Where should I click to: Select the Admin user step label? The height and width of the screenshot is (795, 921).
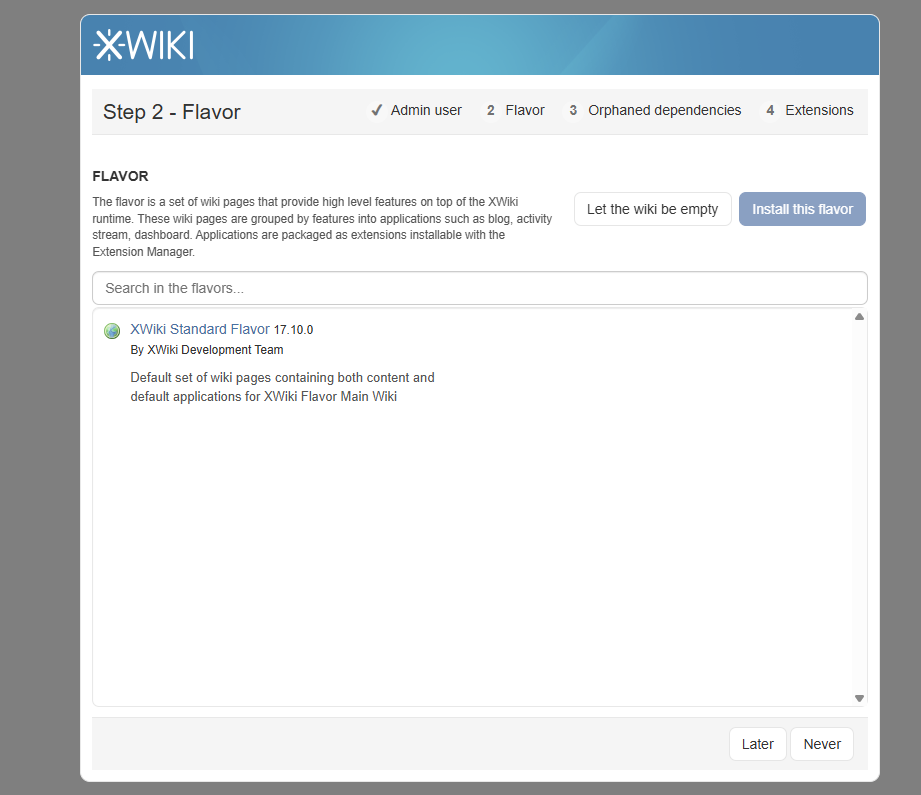coord(426,111)
